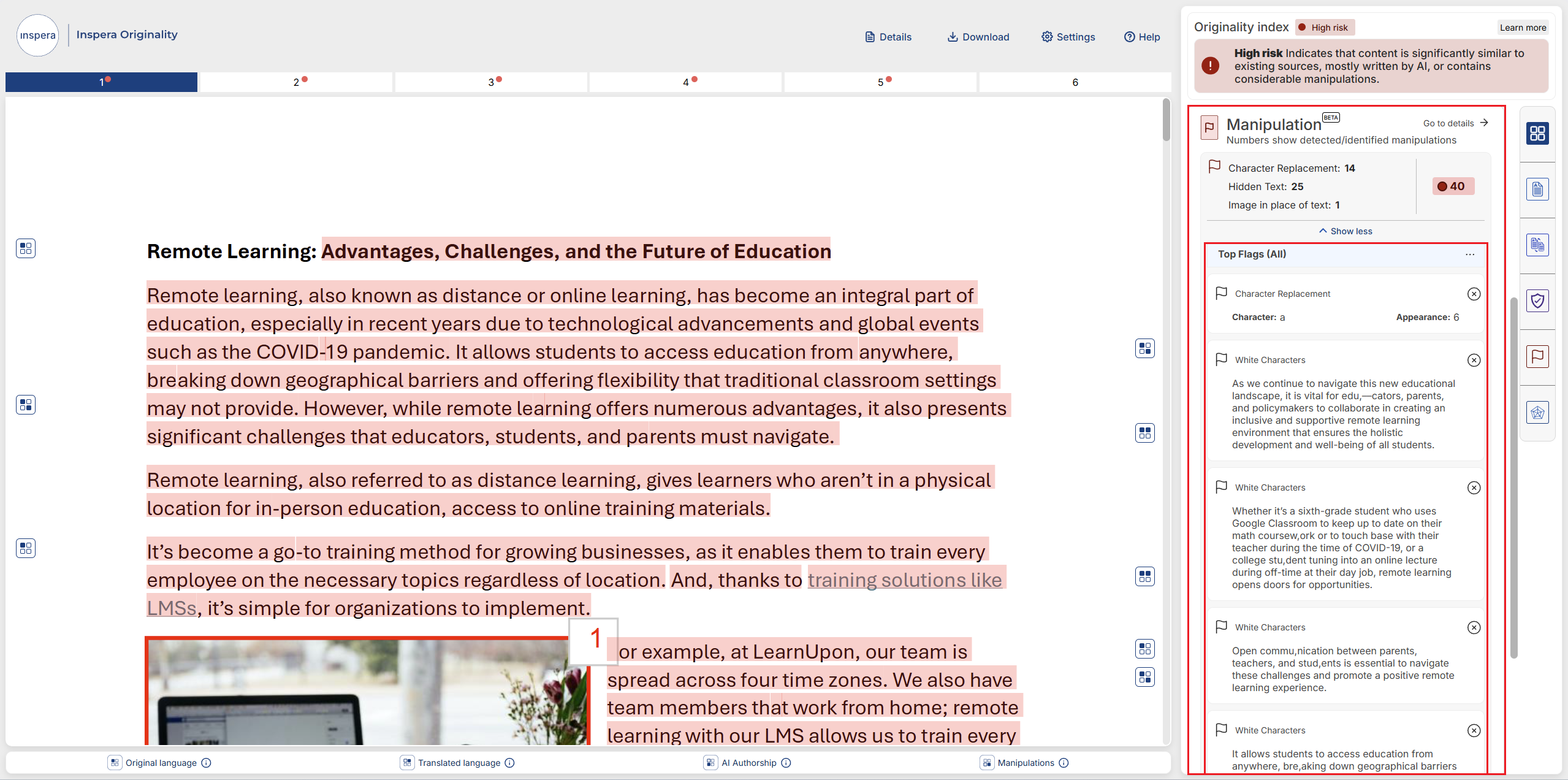This screenshot has width=1568, height=780.
Task: Download the originality report
Action: (x=978, y=37)
